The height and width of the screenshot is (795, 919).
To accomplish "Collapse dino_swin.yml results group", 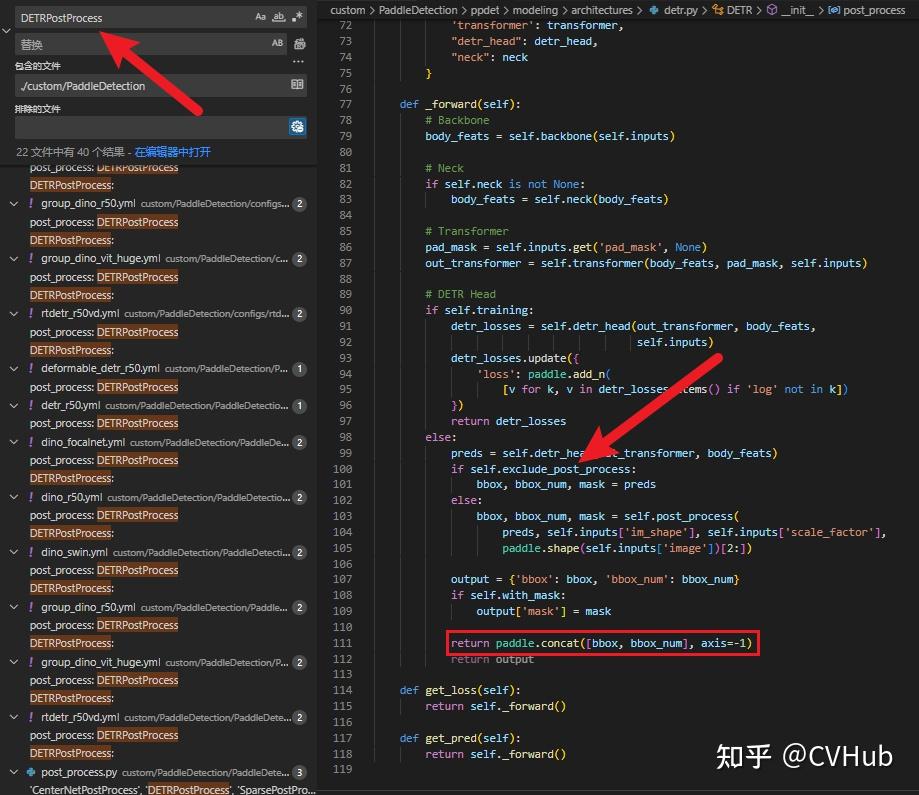I will (x=14, y=552).
